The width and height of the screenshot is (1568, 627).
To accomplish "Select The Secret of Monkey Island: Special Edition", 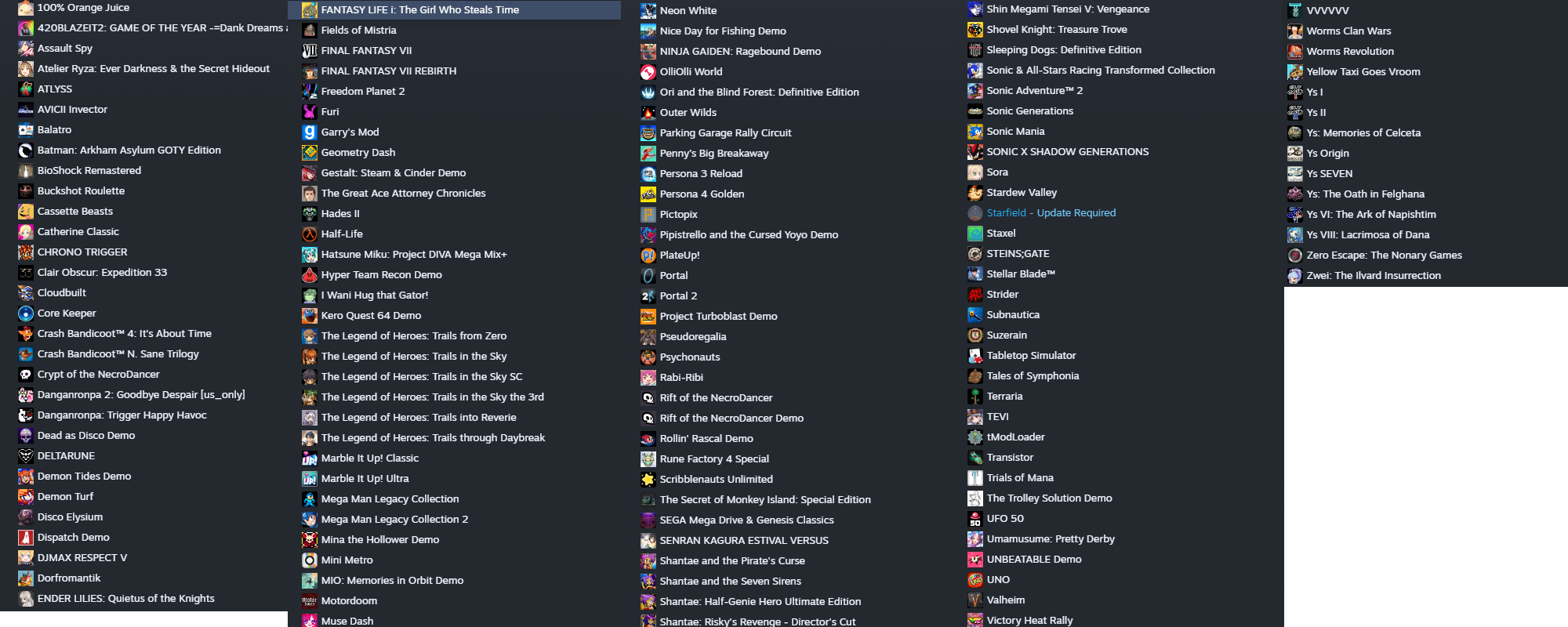I will (765, 500).
